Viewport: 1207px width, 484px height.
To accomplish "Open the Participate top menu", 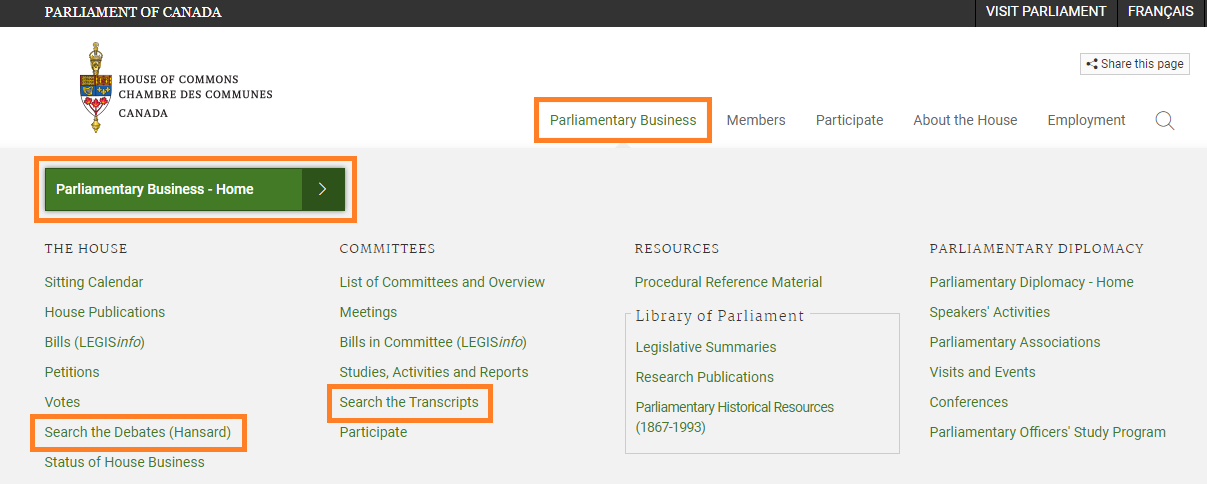I will tap(849, 120).
